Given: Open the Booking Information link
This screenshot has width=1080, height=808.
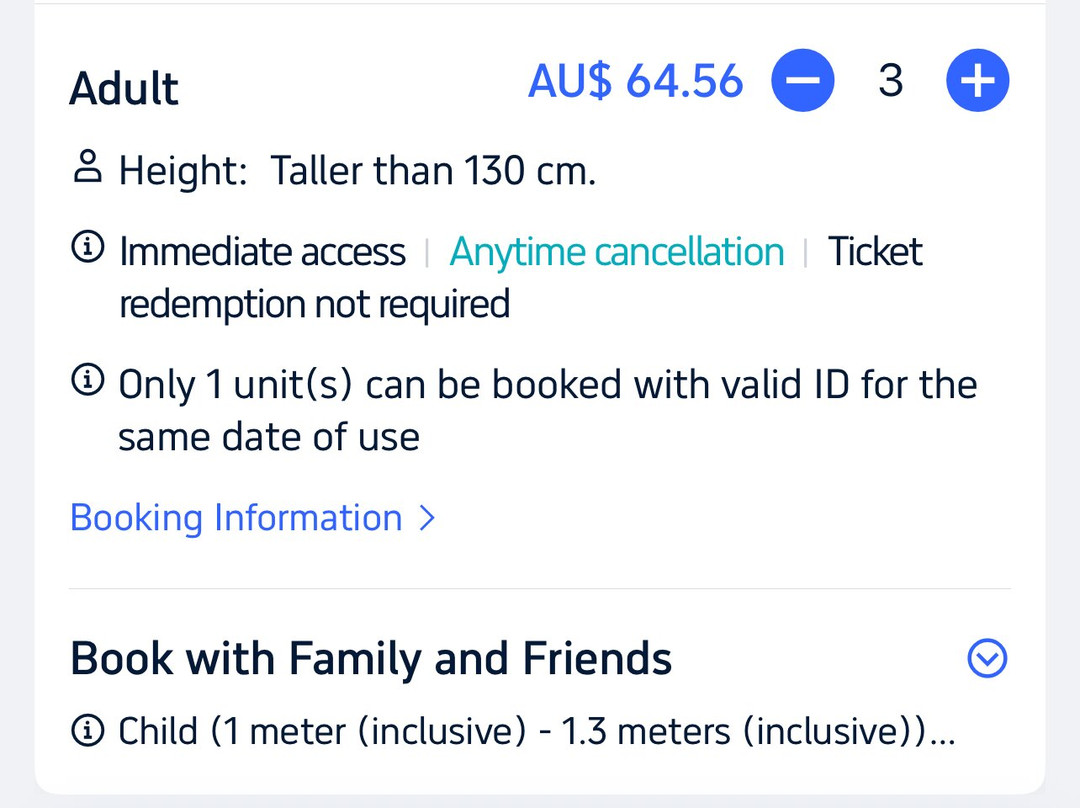Looking at the screenshot, I should [236, 518].
